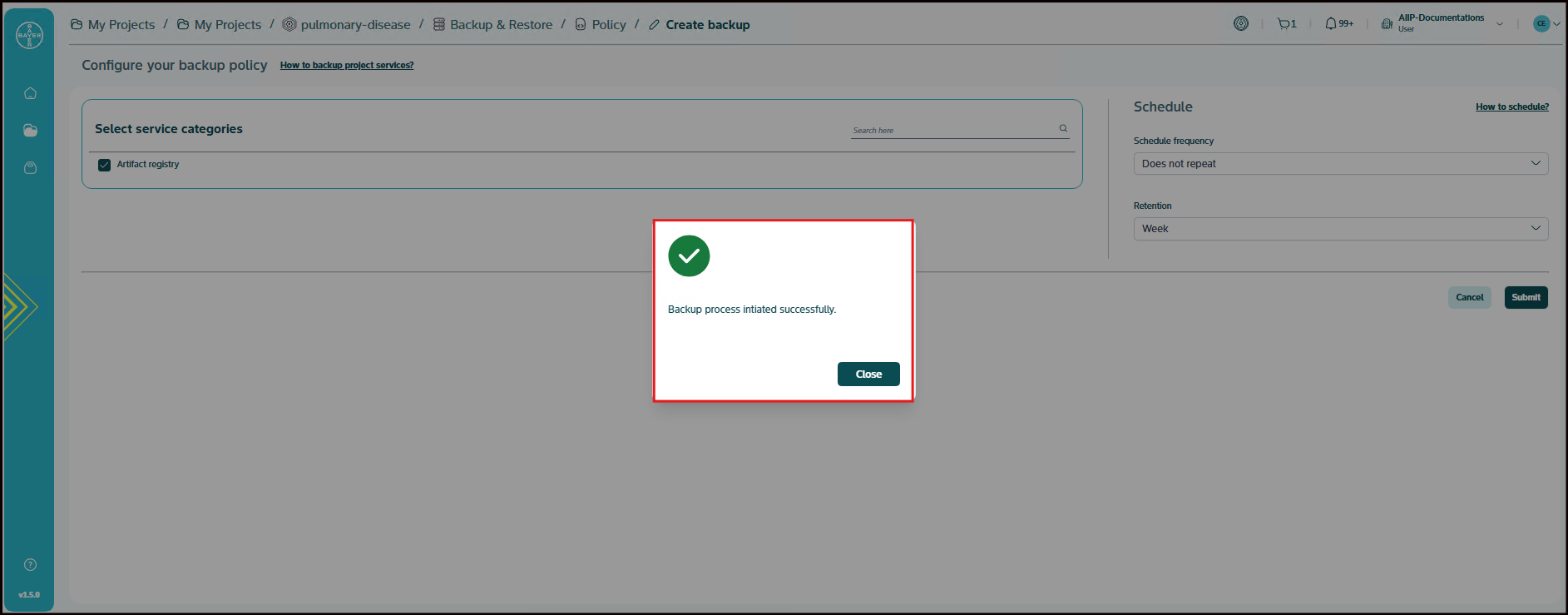Screen dimensions: 1568x615
Task: Click the search magnifier icon
Action: pyautogui.click(x=1063, y=128)
